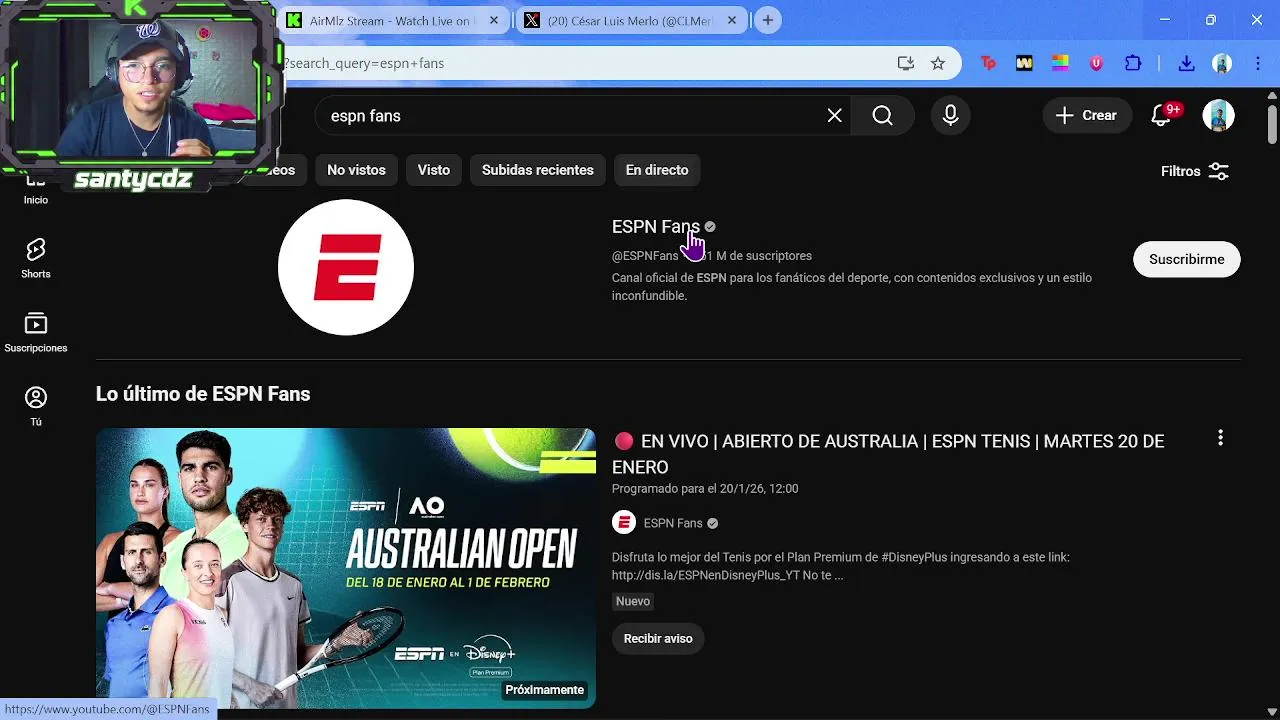Screen dimensions: 1280x720
Task: Open the rainbow stripes browser extension
Action: [1060, 63]
